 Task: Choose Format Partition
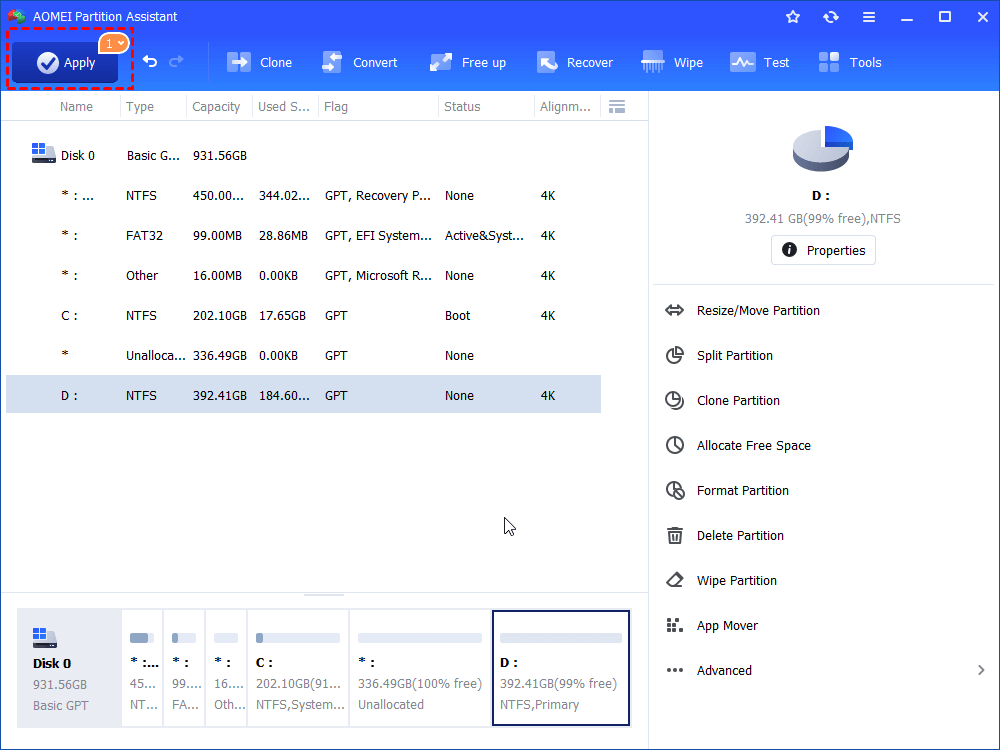742,490
